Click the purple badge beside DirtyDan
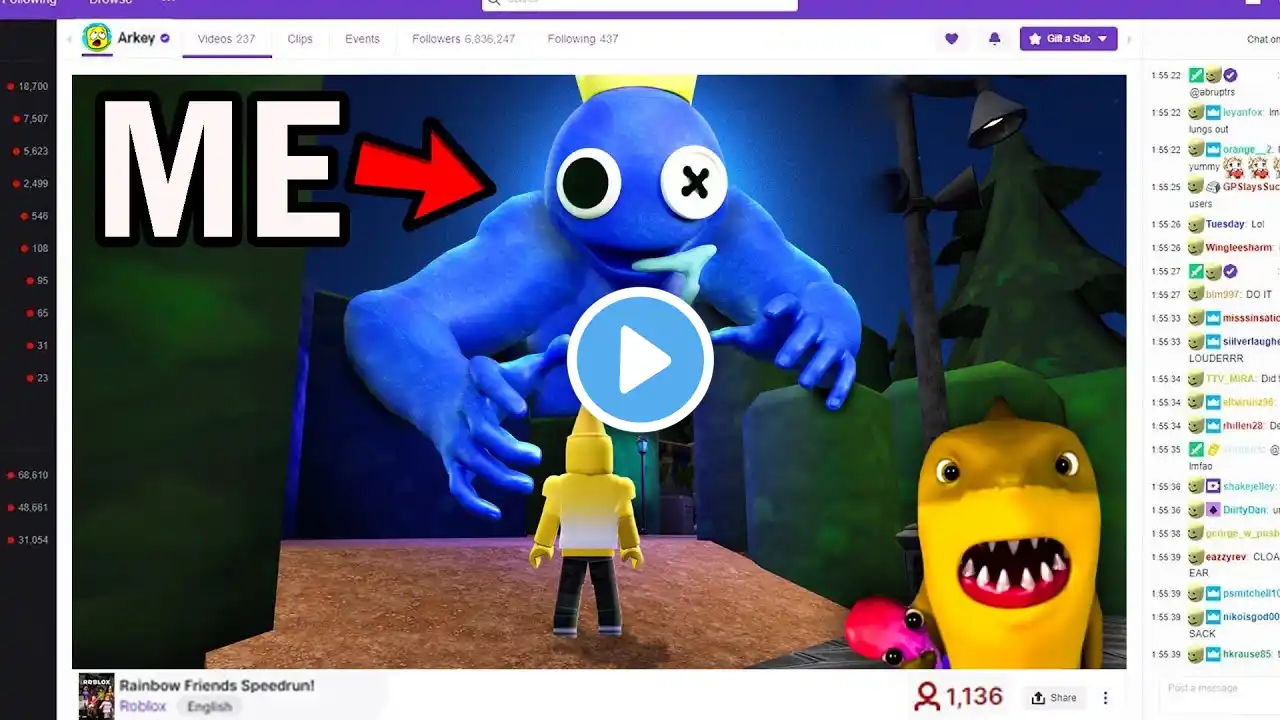The height and width of the screenshot is (720, 1280). (1213, 509)
